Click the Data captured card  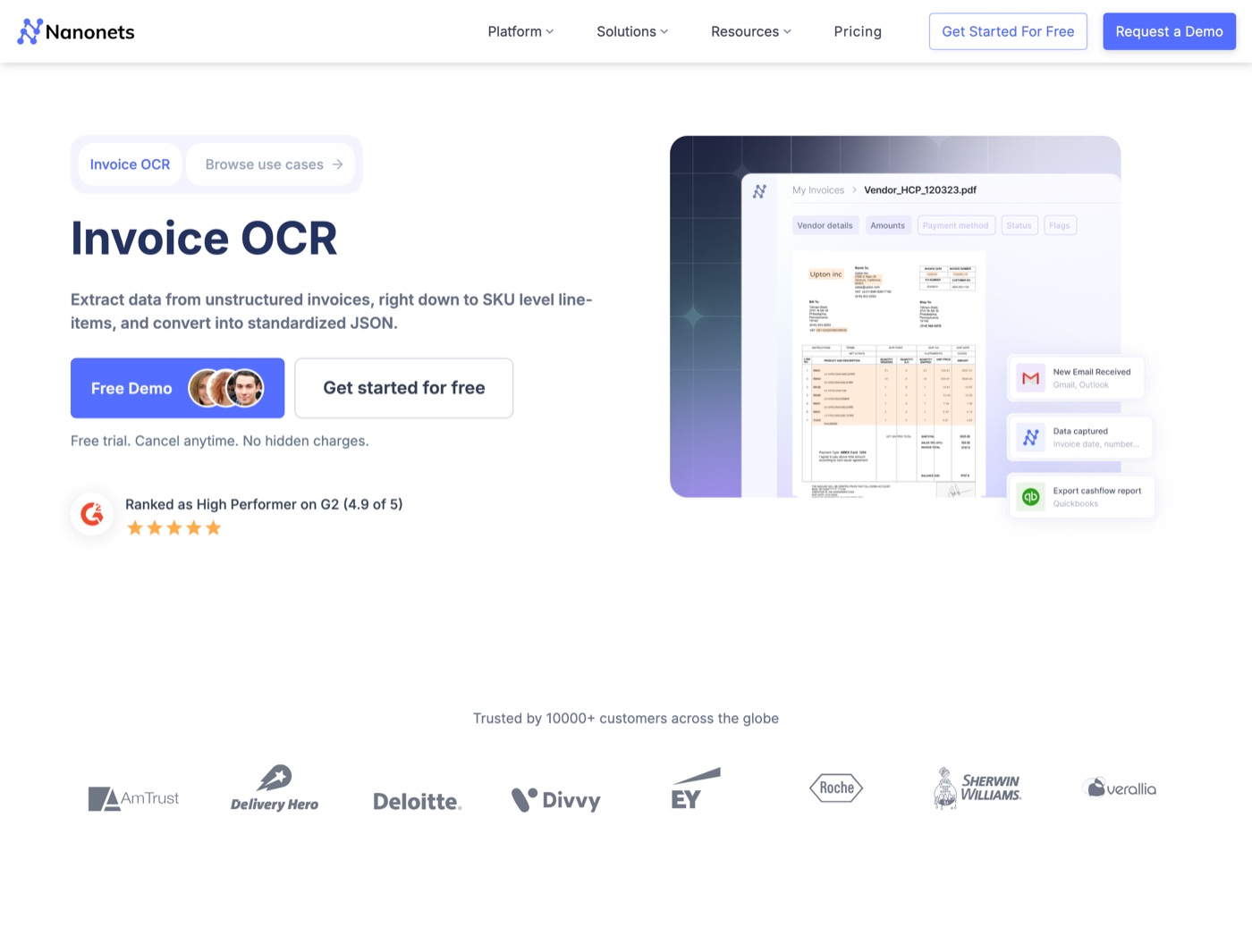(1080, 437)
